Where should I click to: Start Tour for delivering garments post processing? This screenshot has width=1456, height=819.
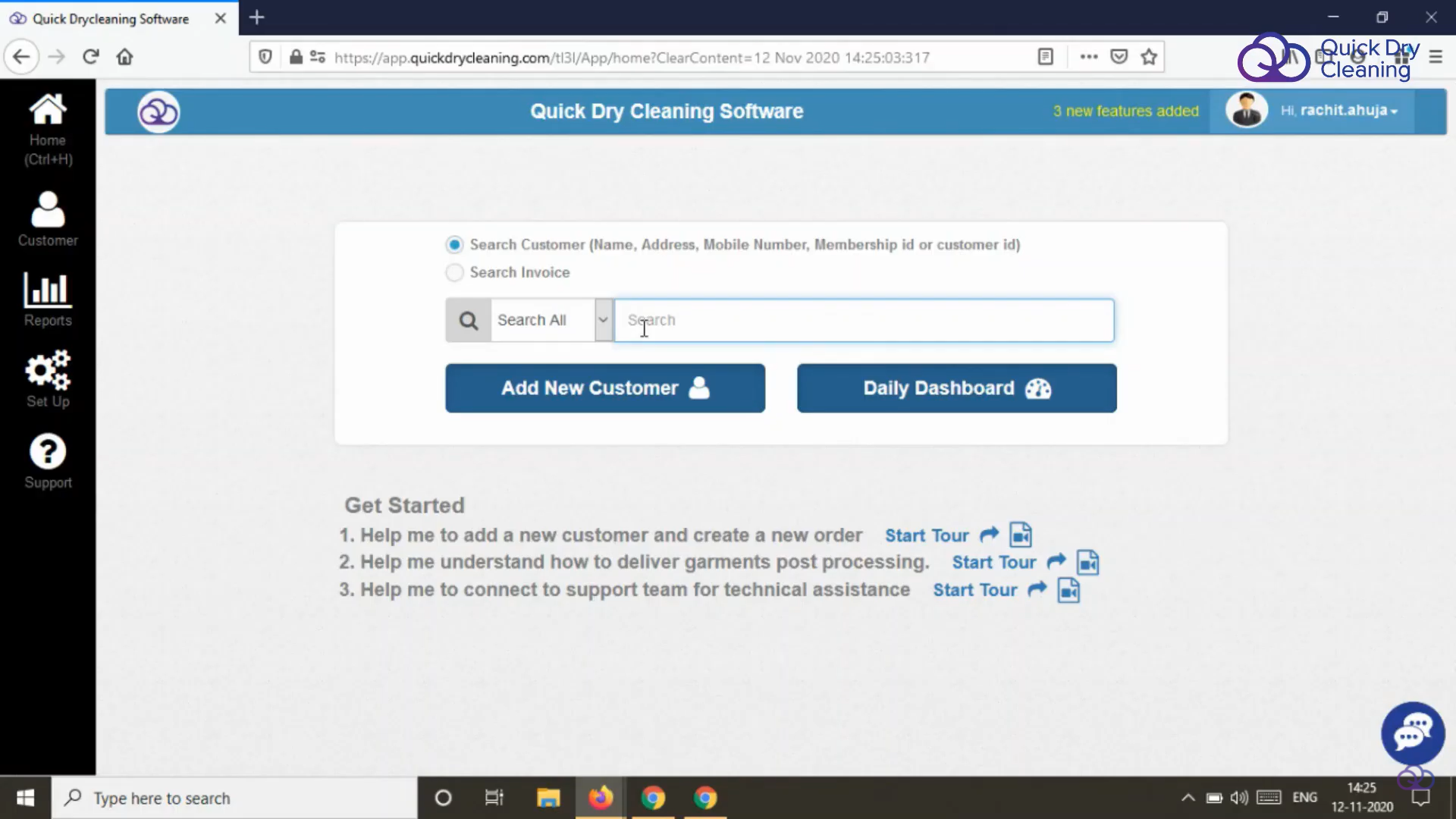point(993,562)
